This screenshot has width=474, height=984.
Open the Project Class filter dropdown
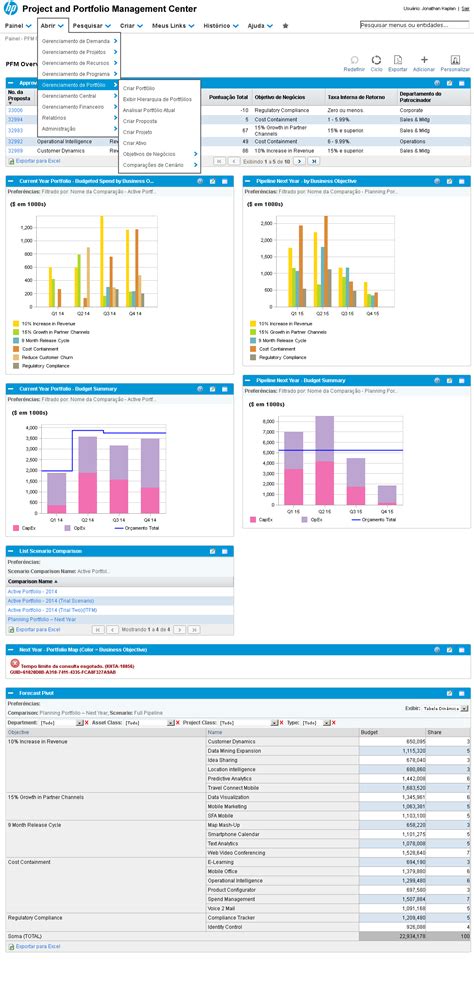pyautogui.click(x=274, y=723)
